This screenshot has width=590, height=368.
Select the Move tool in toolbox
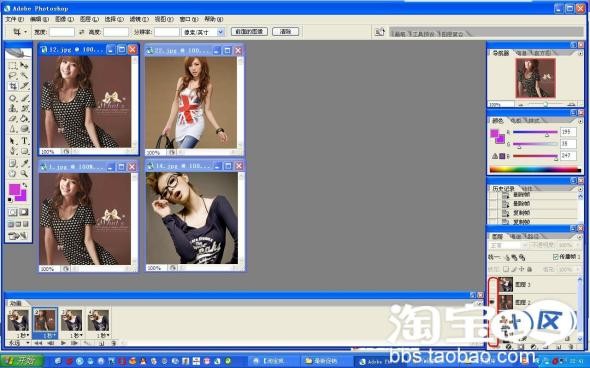(x=24, y=65)
